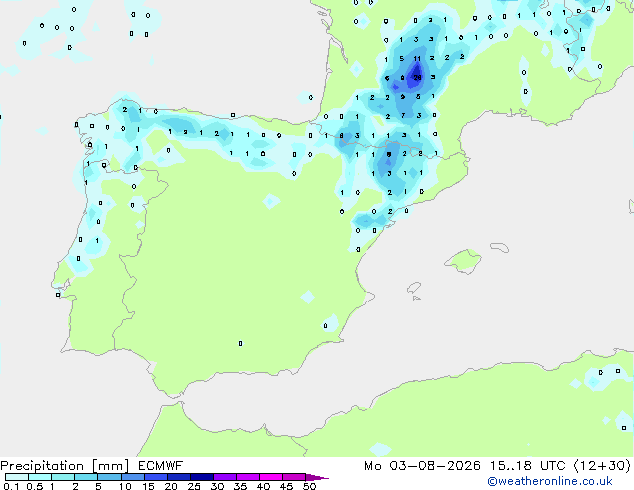
Task: Click the '0.1' legend scale value
Action: (x=11, y=486)
